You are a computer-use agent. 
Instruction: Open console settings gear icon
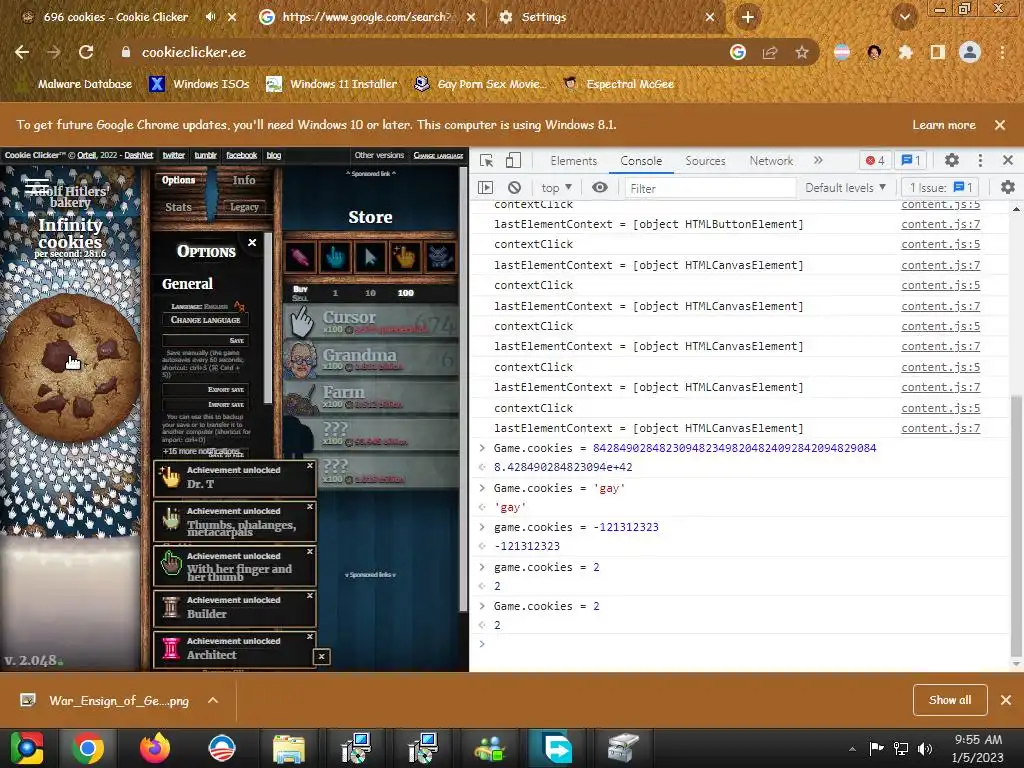(1008, 187)
